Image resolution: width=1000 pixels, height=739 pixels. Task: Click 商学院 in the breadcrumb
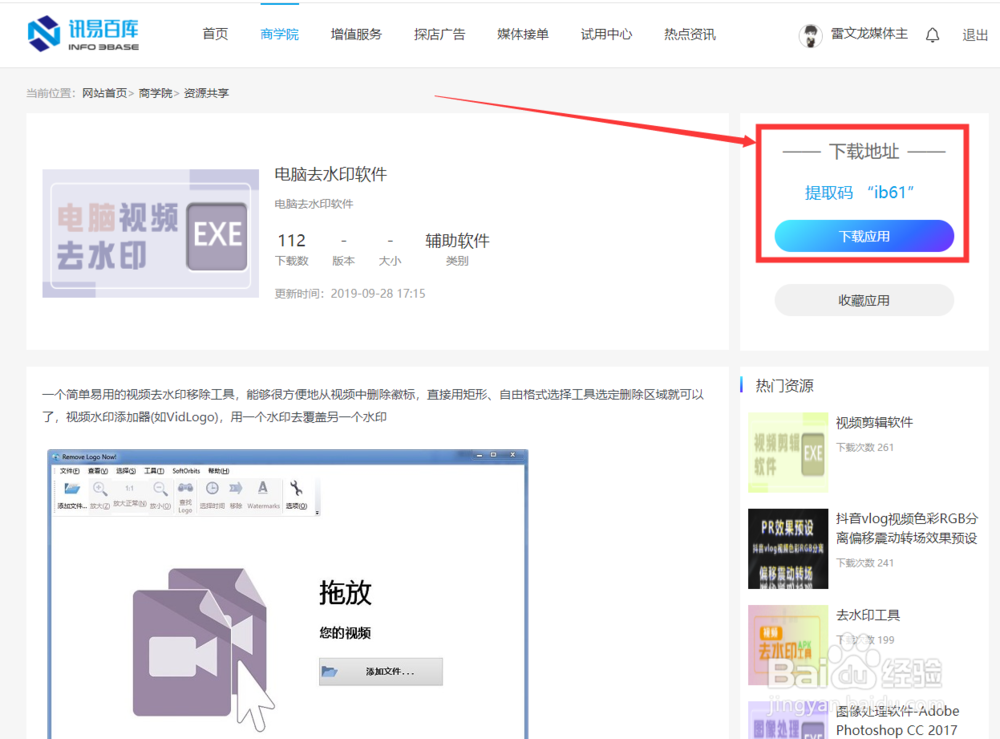pos(156,93)
